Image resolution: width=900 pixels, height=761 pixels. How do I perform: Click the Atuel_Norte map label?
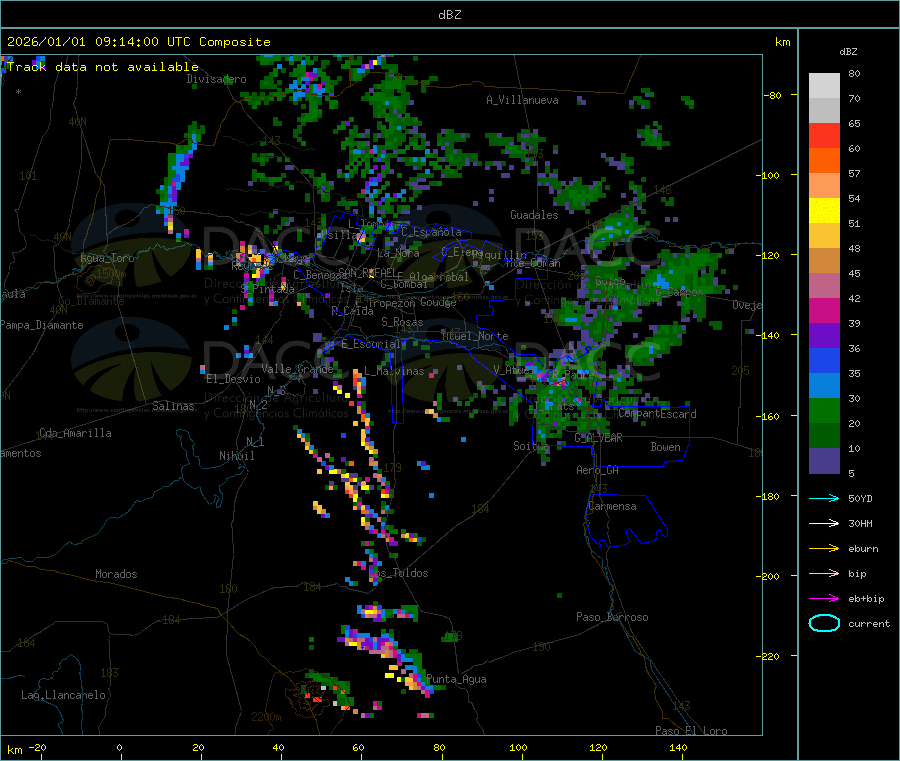(x=475, y=336)
